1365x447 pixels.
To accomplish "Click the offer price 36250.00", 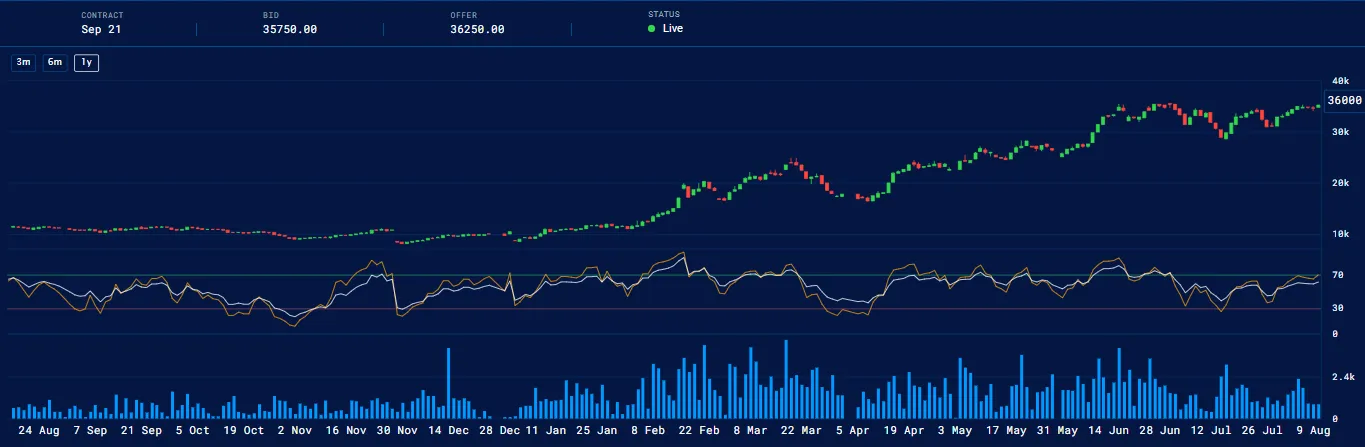I will coord(477,29).
